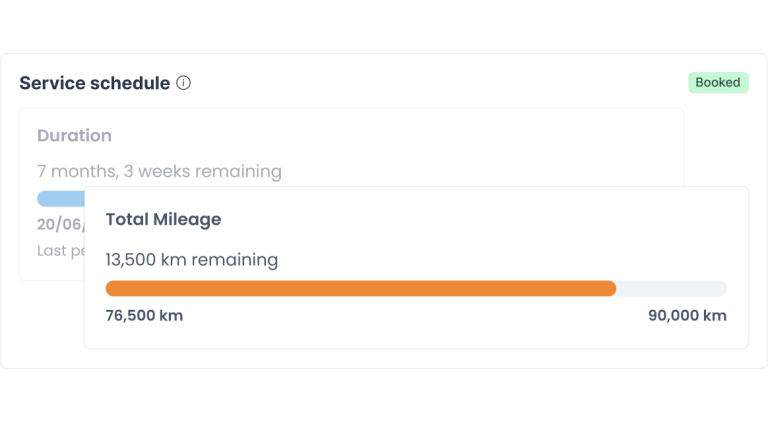Click blank area of Service schedule panel bottom
This screenshot has width=768, height=422.
(382, 358)
